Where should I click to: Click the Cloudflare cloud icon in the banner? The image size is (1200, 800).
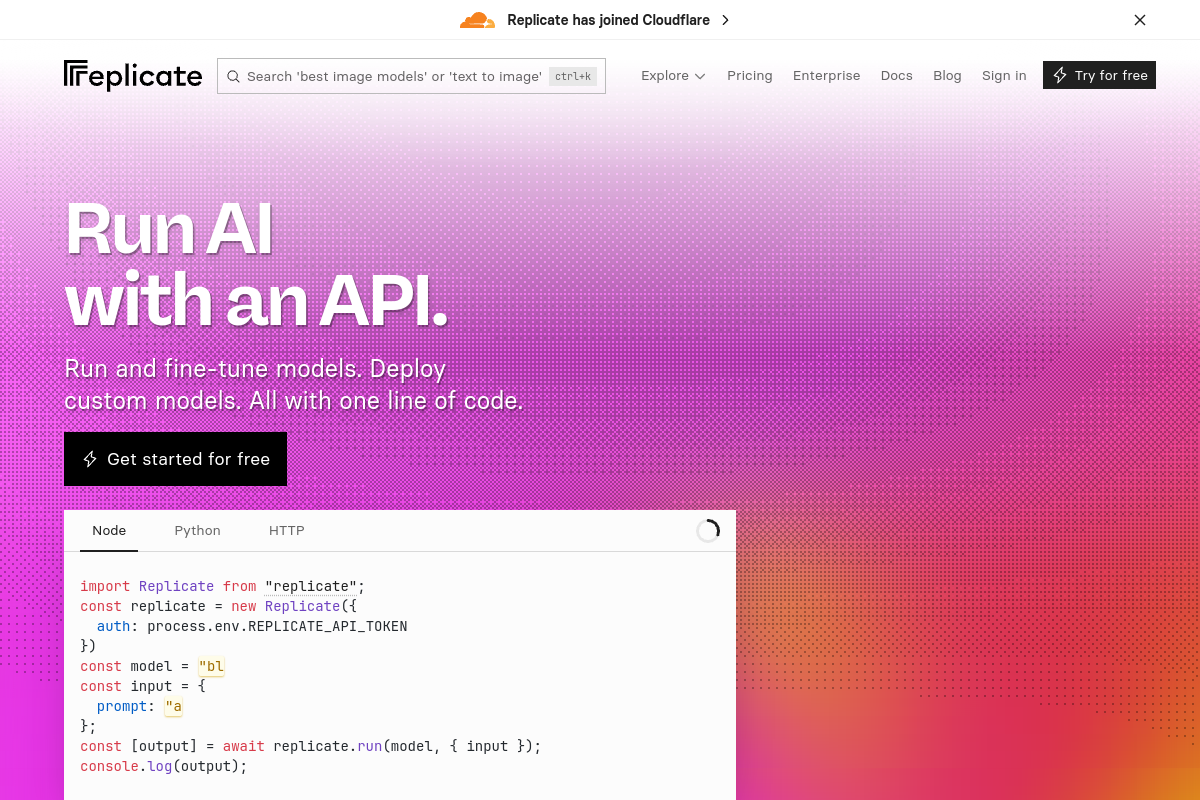pyautogui.click(x=477, y=19)
